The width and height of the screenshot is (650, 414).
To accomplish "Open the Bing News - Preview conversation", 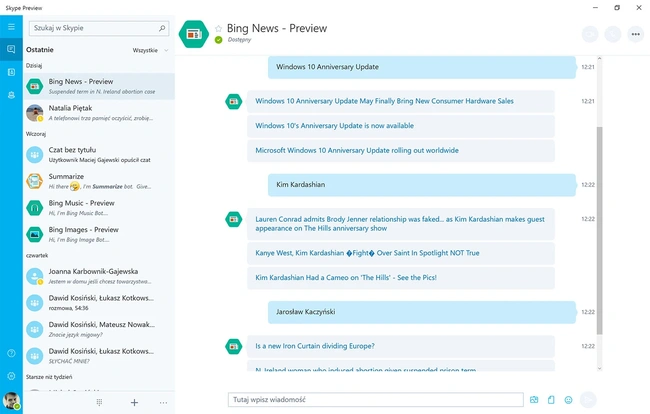I will click(99, 86).
